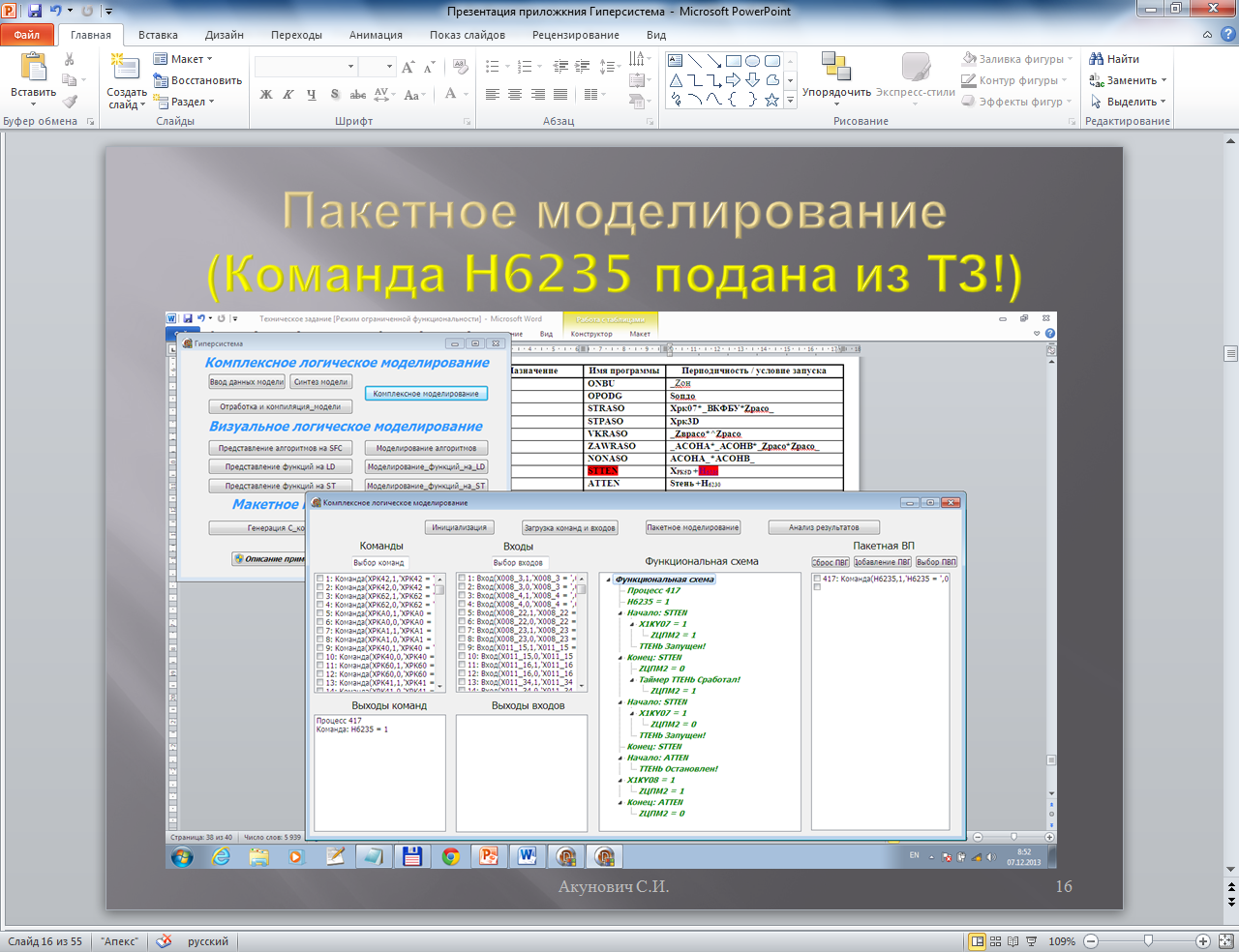Switch to slide sorter view
Image resolution: width=1239 pixels, height=952 pixels.
(x=996, y=941)
